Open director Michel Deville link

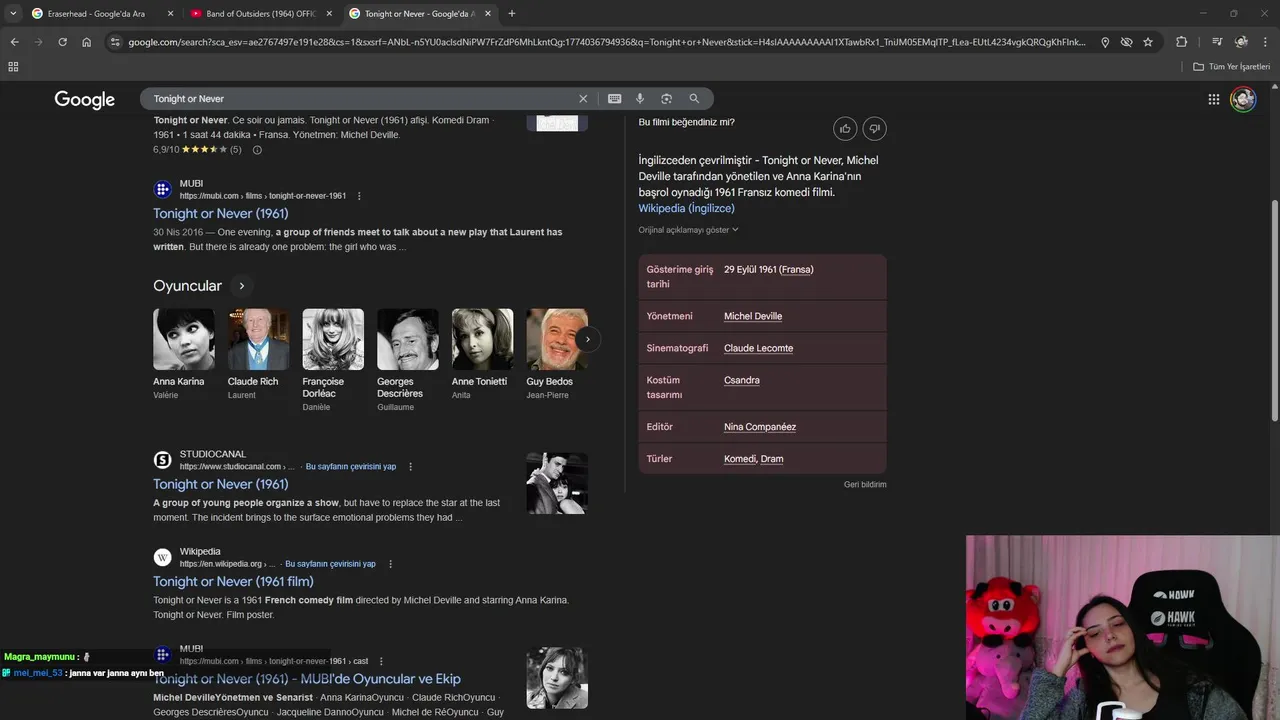coord(753,316)
